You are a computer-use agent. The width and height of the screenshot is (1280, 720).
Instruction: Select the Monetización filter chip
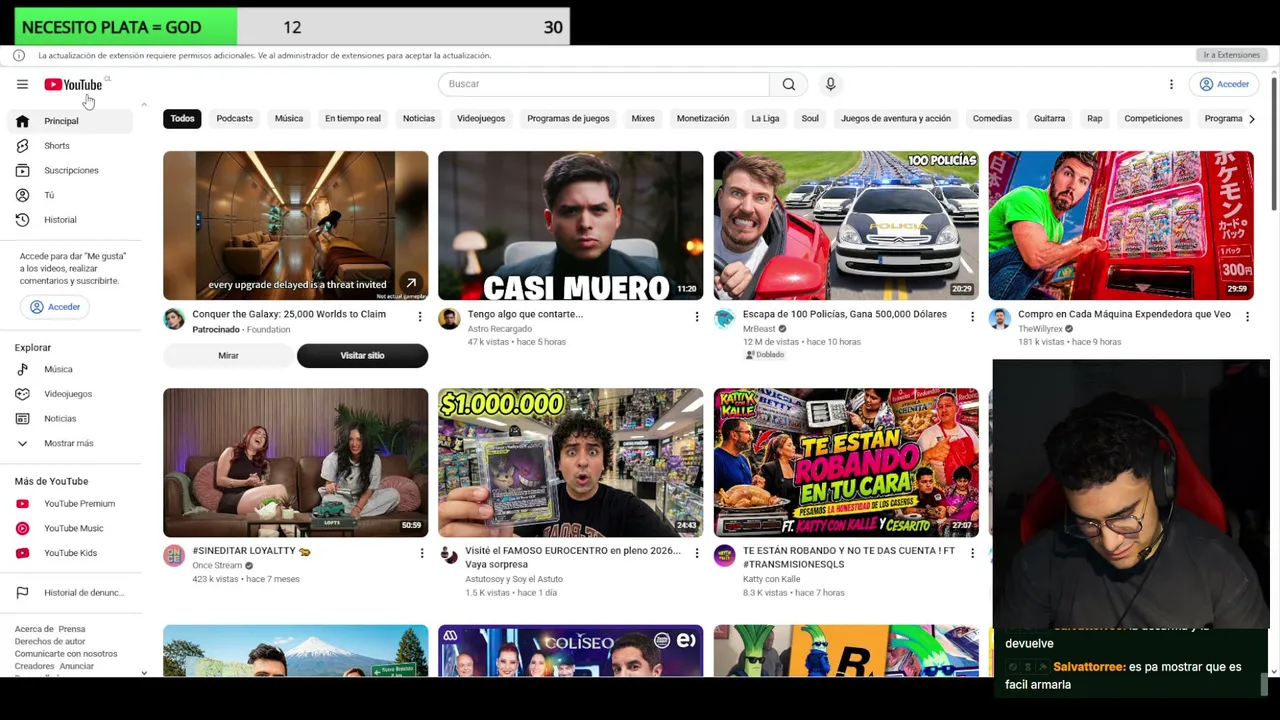coord(703,119)
